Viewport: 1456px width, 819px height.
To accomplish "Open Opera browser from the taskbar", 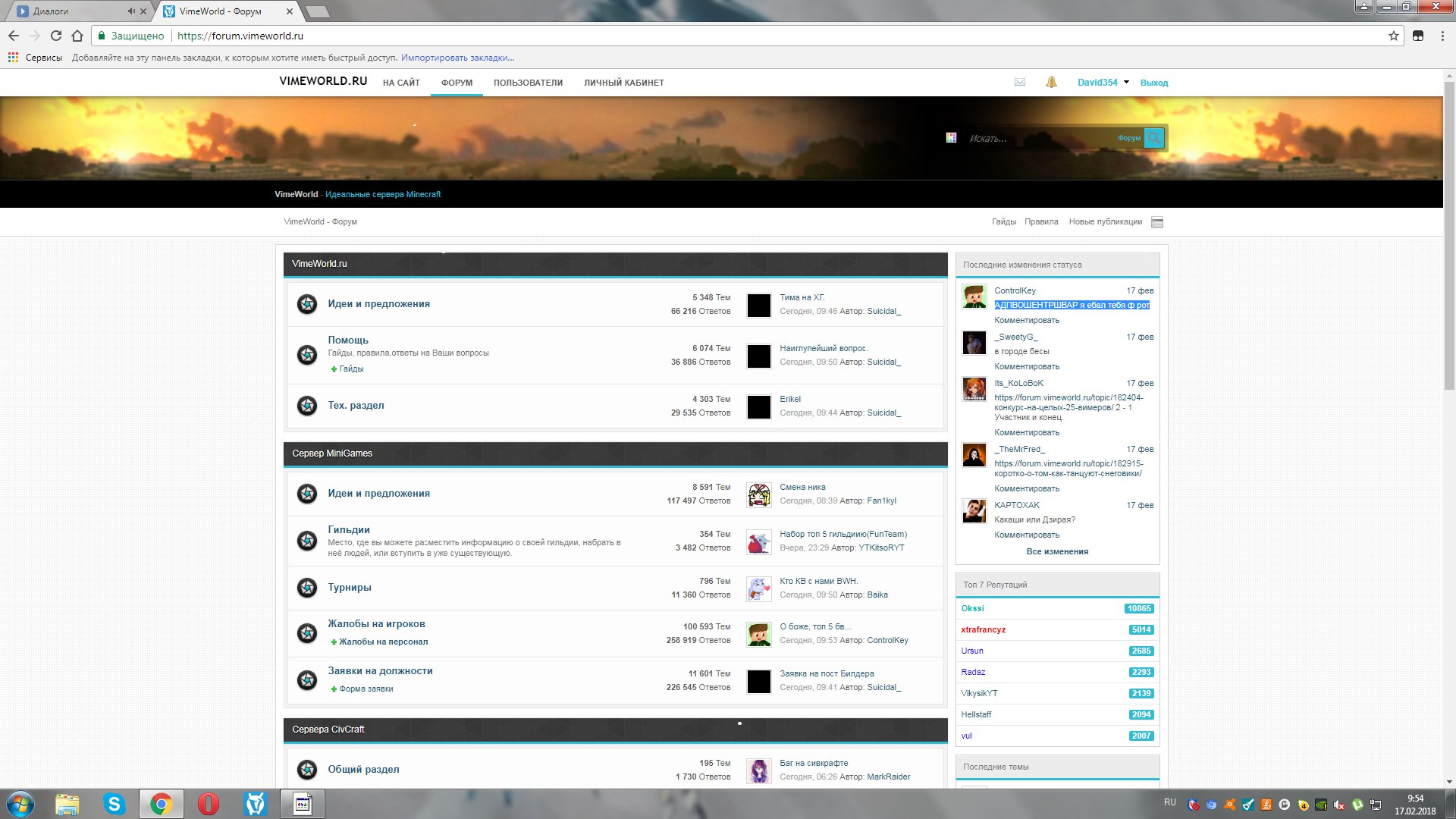I will pyautogui.click(x=208, y=804).
